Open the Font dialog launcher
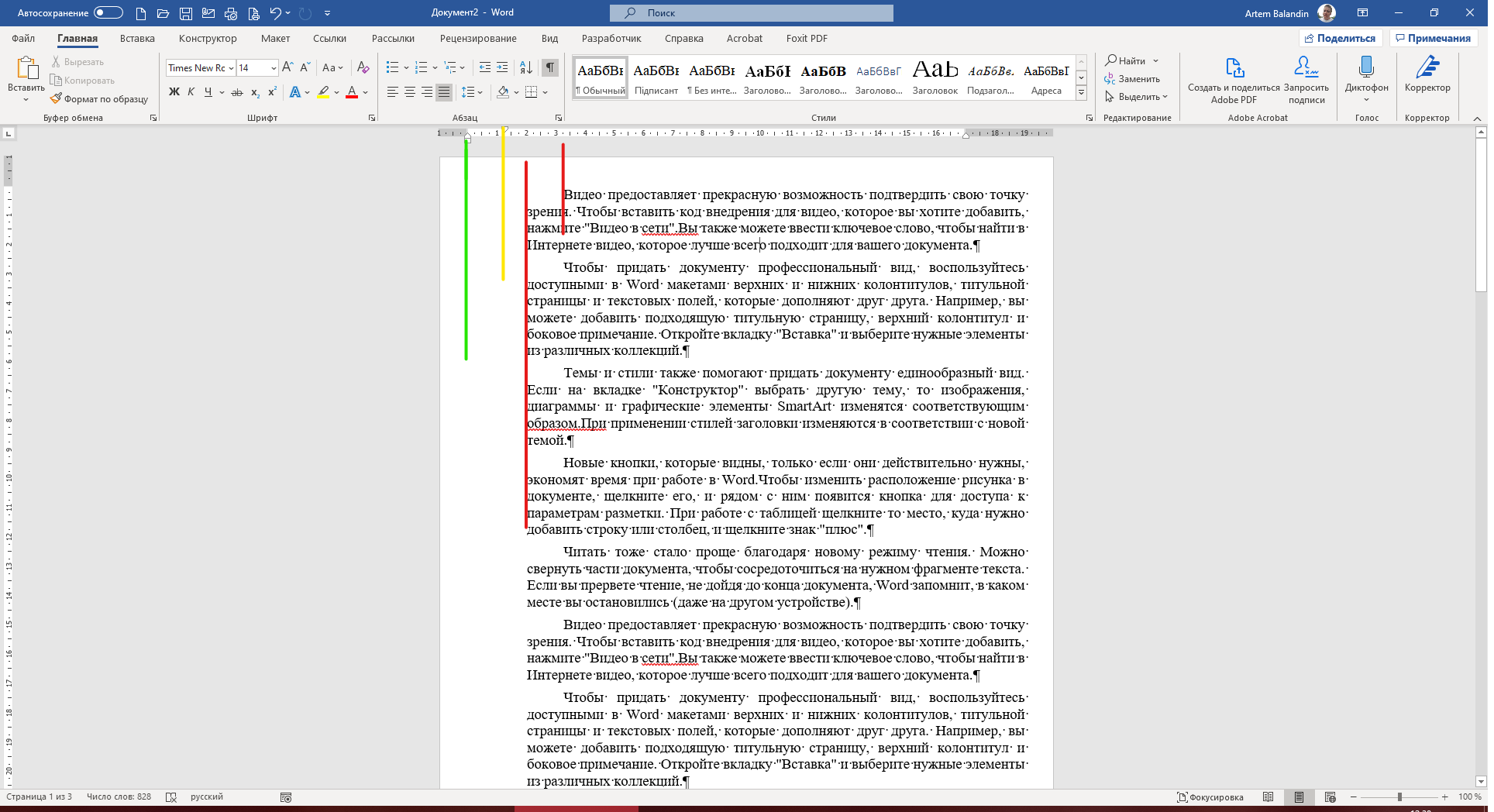 click(x=372, y=118)
